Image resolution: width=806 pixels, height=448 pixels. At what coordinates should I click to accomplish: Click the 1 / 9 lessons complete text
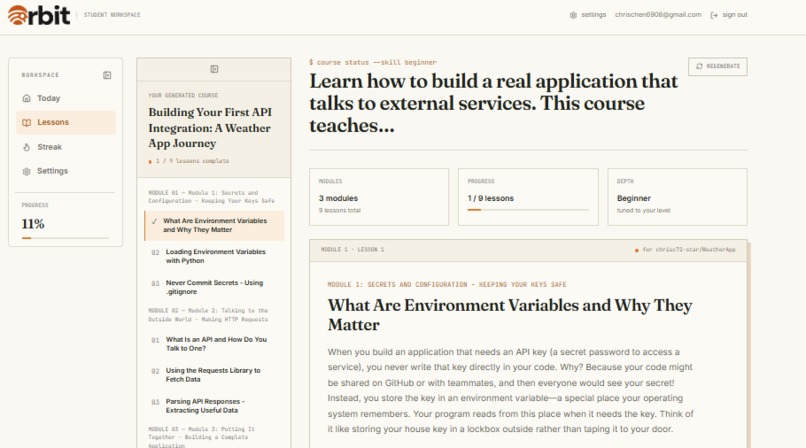192,161
